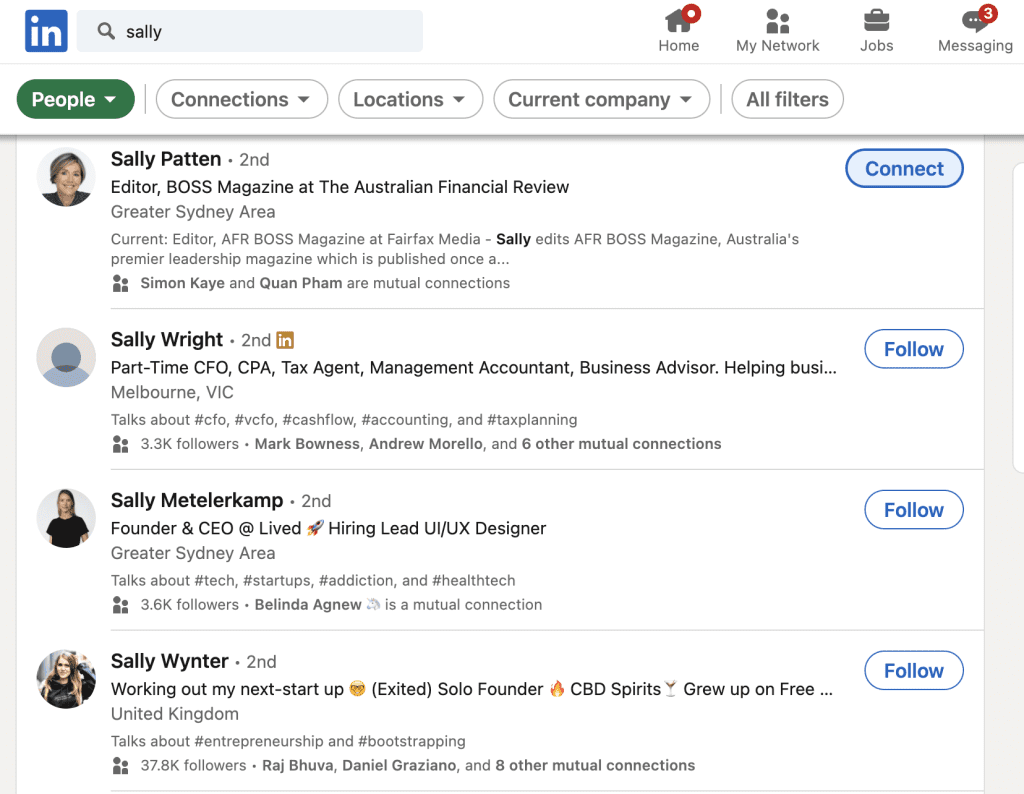Screen dimensions: 1024x794
Task: Go to Home via house icon
Action: coord(679,20)
